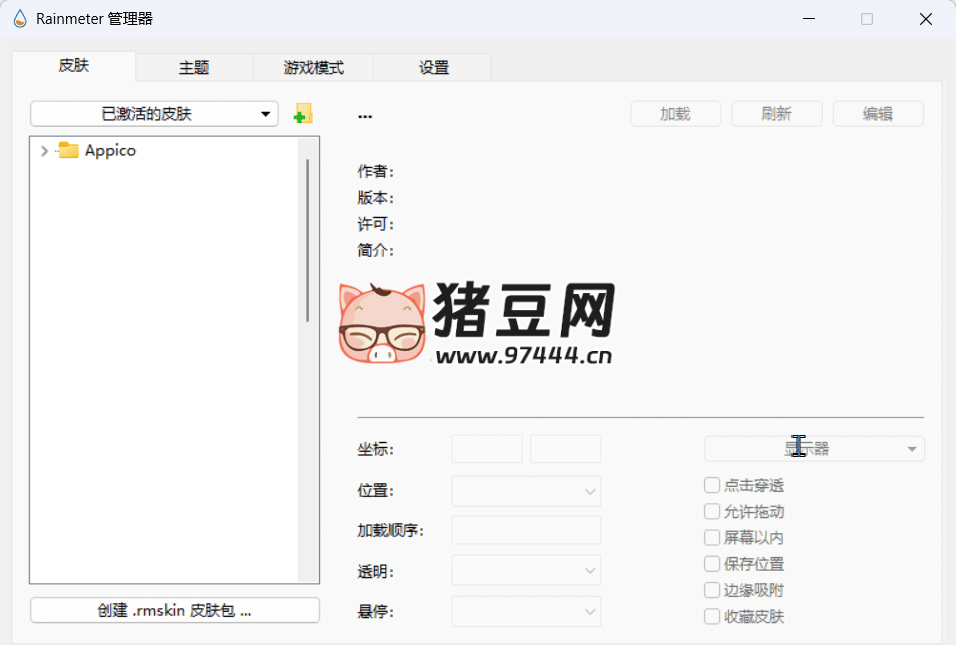Enable the 点击穿透 click-through option

point(711,485)
